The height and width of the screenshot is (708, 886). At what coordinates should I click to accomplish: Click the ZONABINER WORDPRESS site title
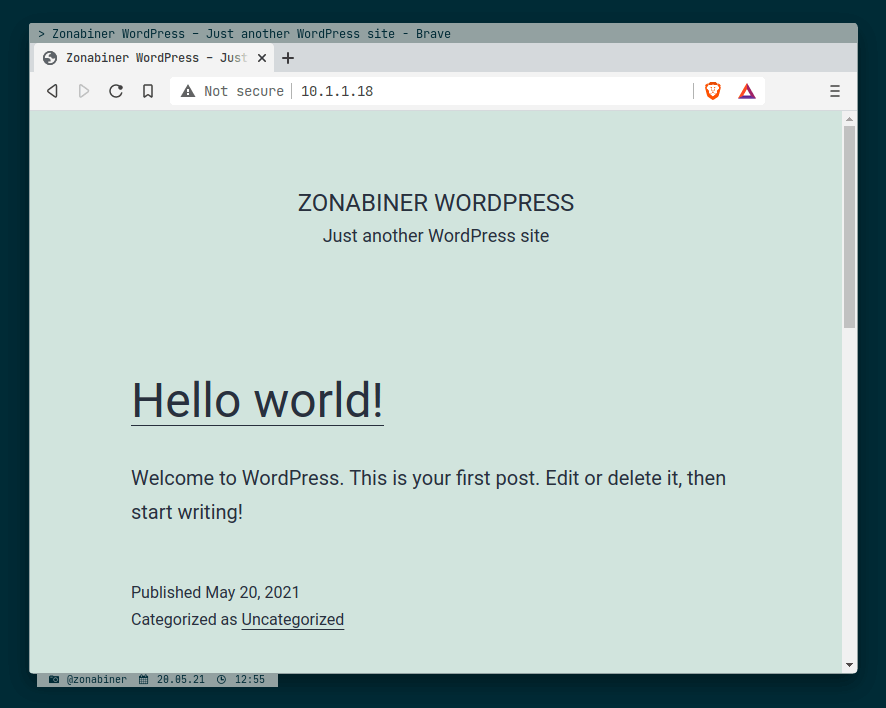(x=435, y=202)
